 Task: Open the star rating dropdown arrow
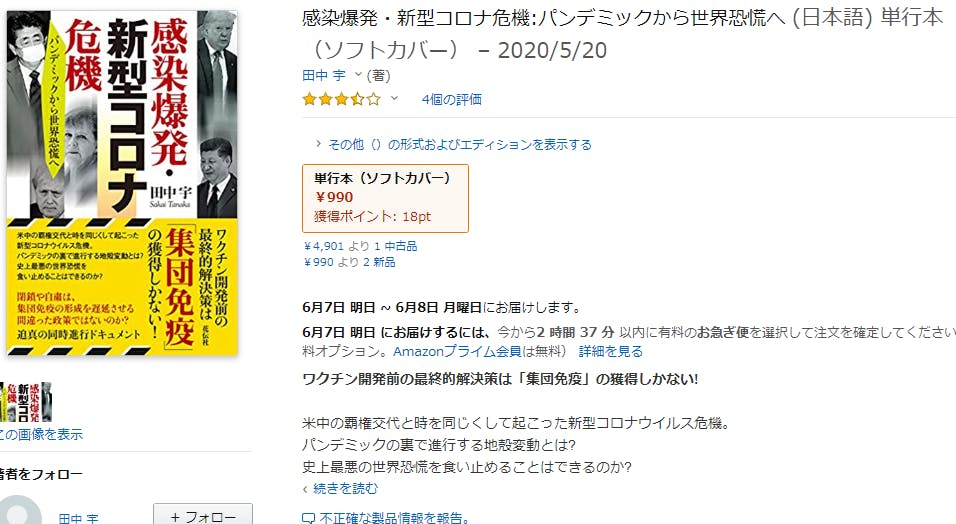click(x=394, y=98)
